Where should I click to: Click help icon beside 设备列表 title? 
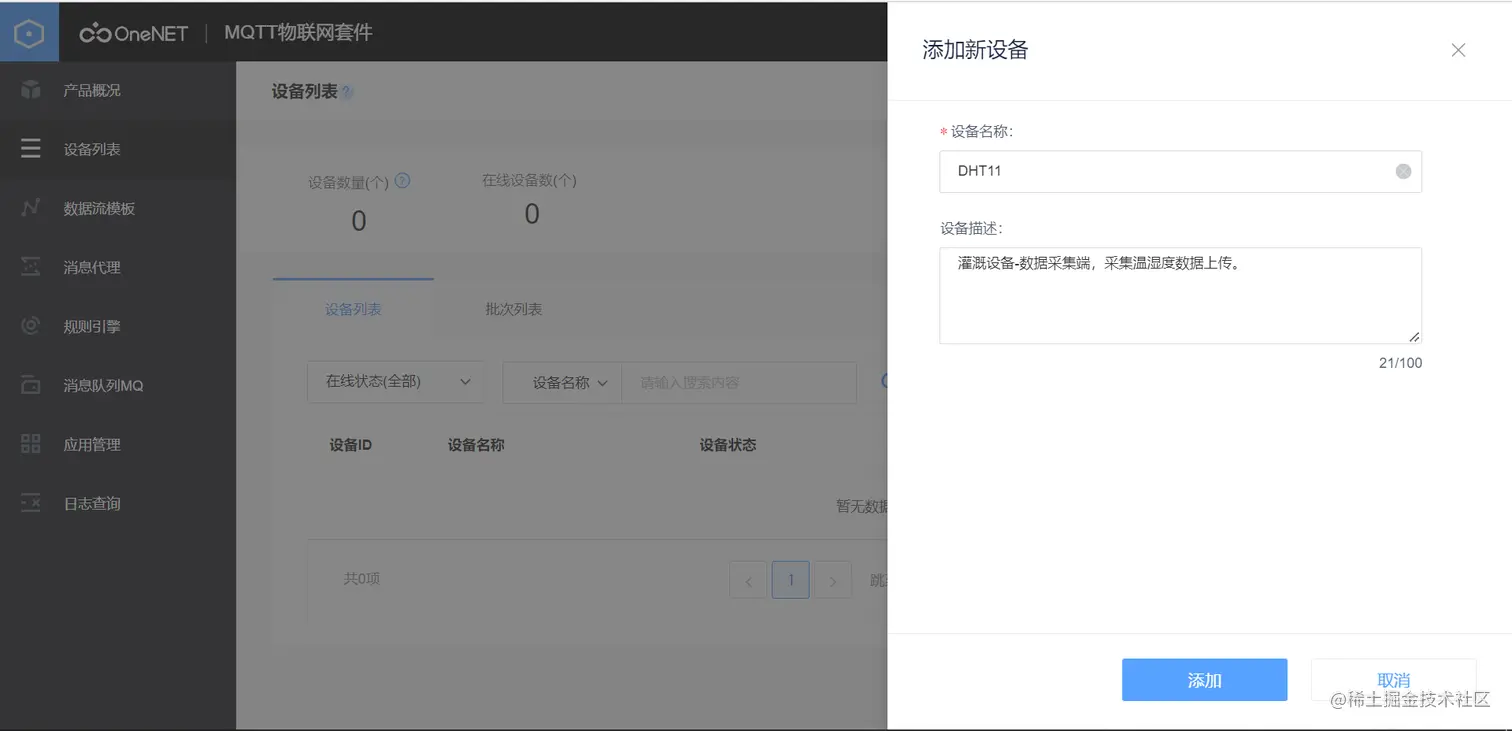(347, 93)
